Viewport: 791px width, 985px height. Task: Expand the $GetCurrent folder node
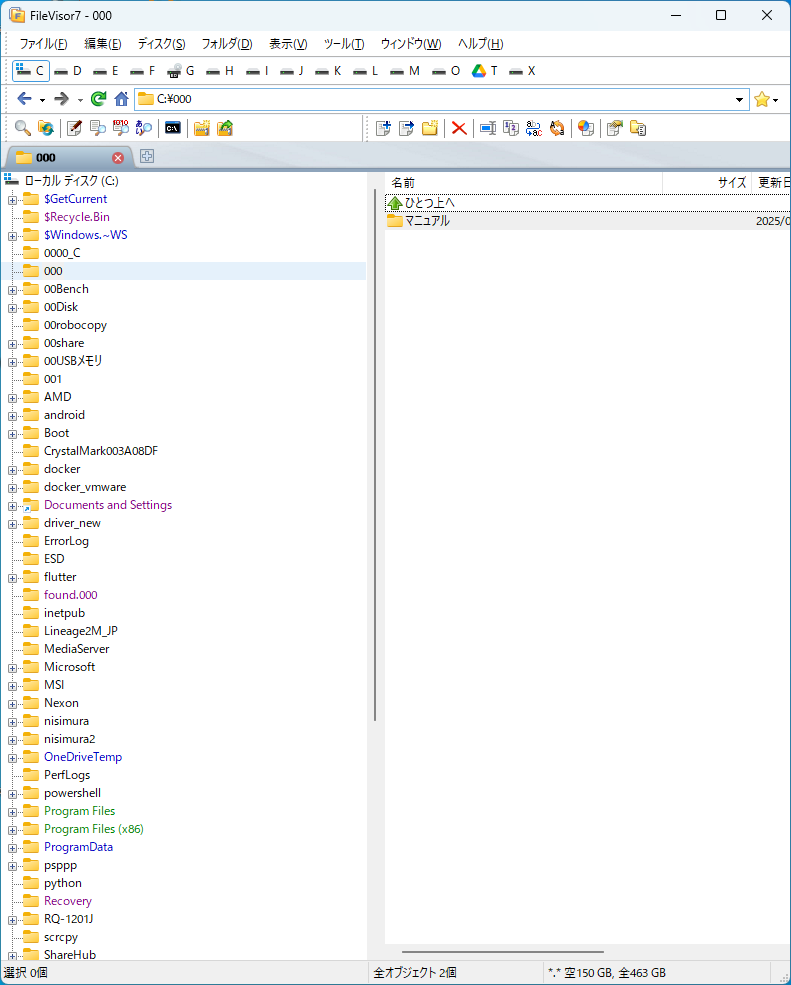click(12, 200)
